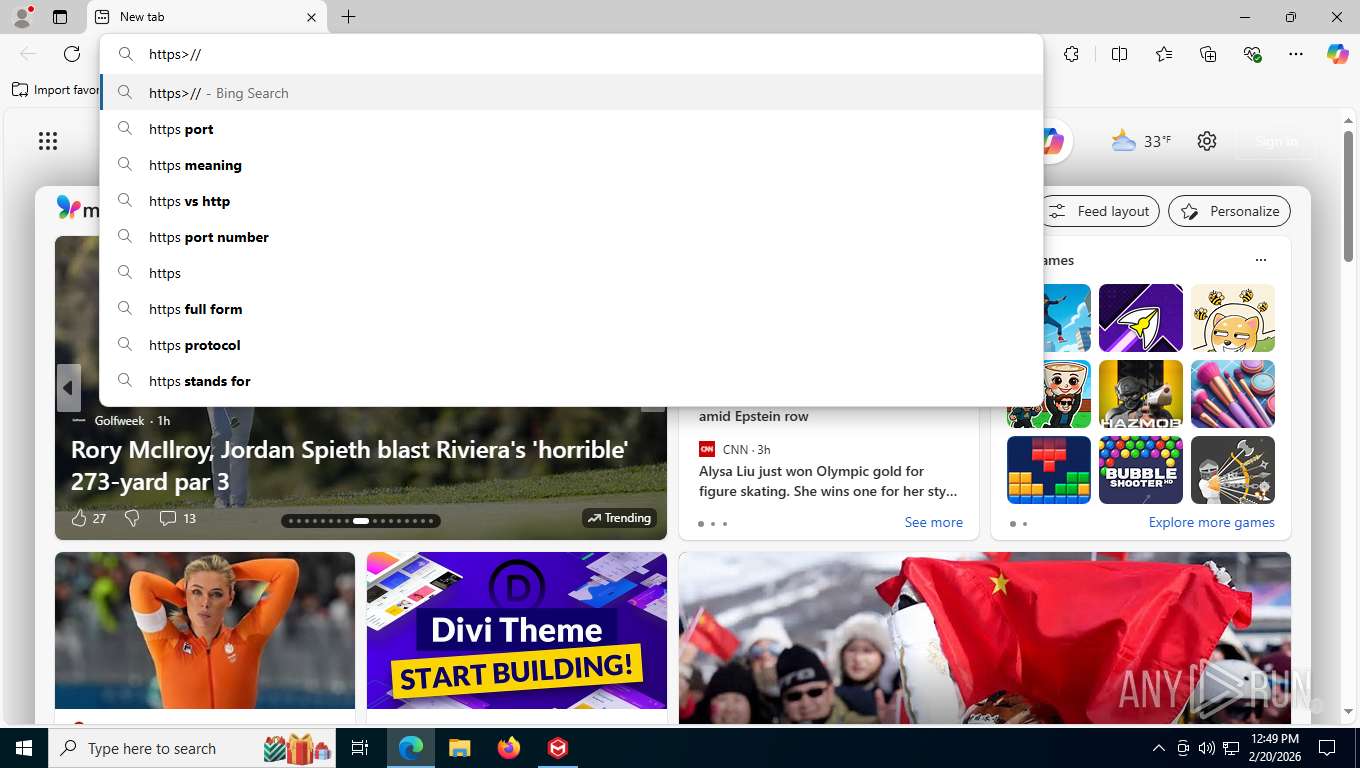Viewport: 1360px width, 768px height.
Task: Open the Tetris blocks game thumbnail
Action: pos(1049,470)
